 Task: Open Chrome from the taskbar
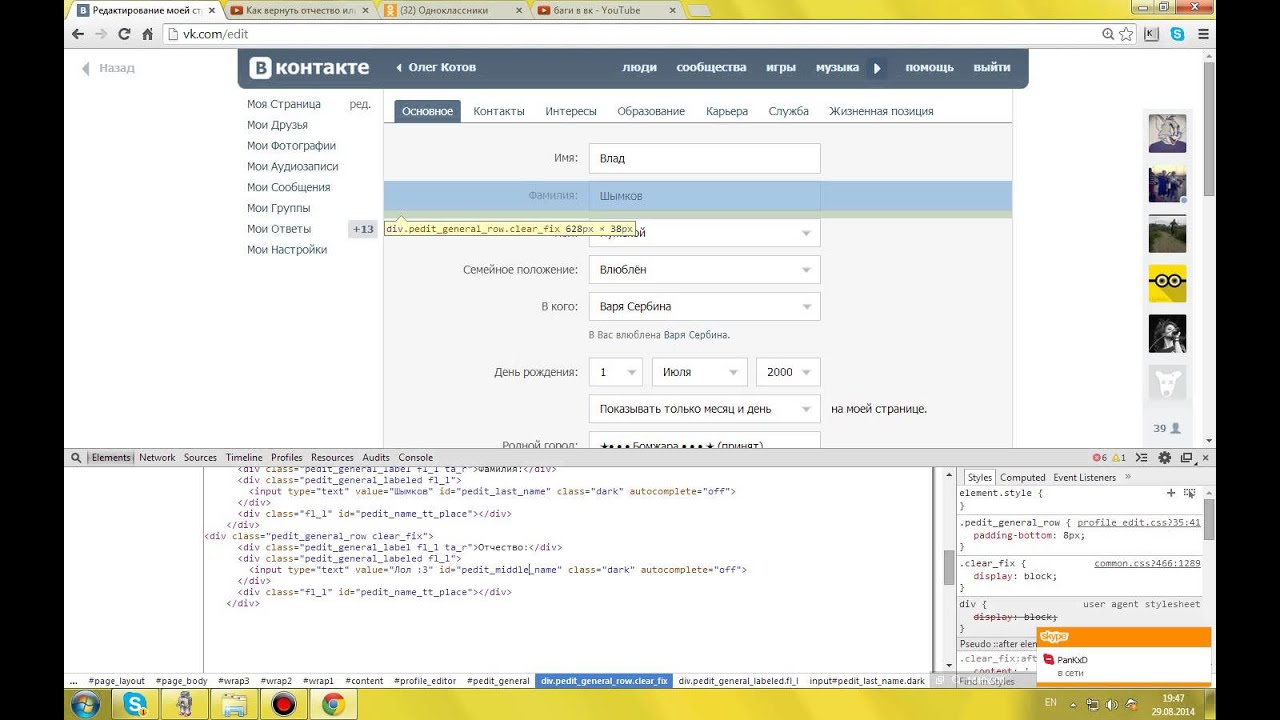pos(333,704)
